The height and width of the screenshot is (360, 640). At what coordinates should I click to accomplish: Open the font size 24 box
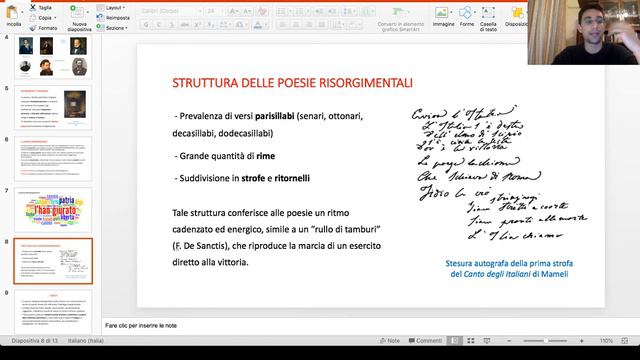pos(215,11)
